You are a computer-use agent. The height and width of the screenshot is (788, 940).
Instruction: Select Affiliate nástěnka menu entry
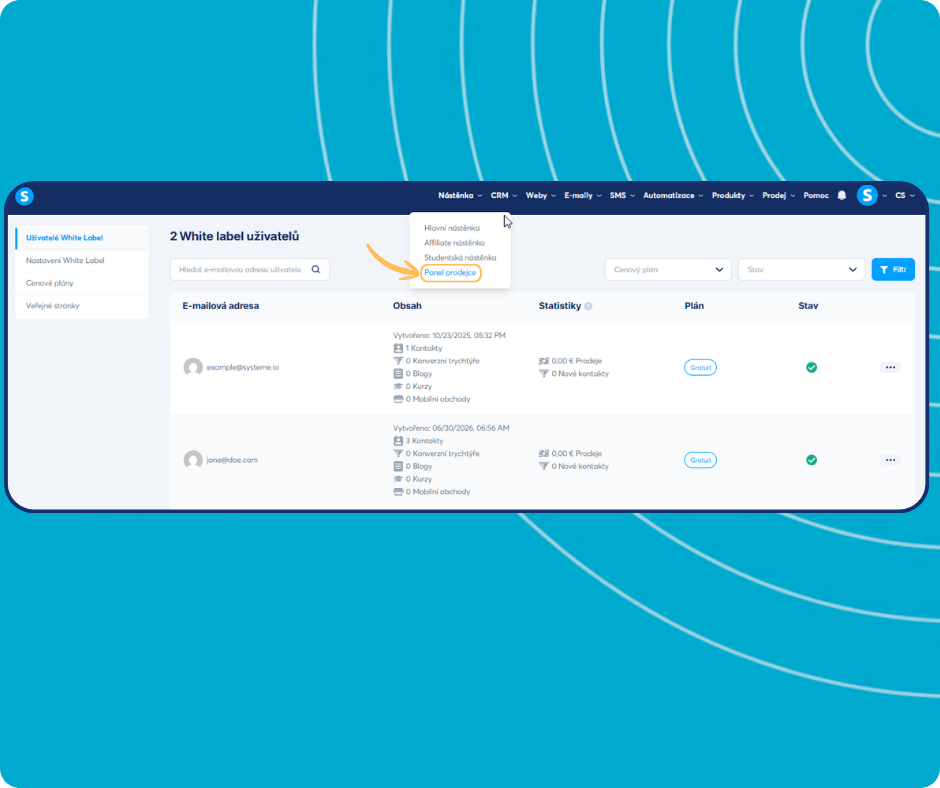pyautogui.click(x=454, y=243)
